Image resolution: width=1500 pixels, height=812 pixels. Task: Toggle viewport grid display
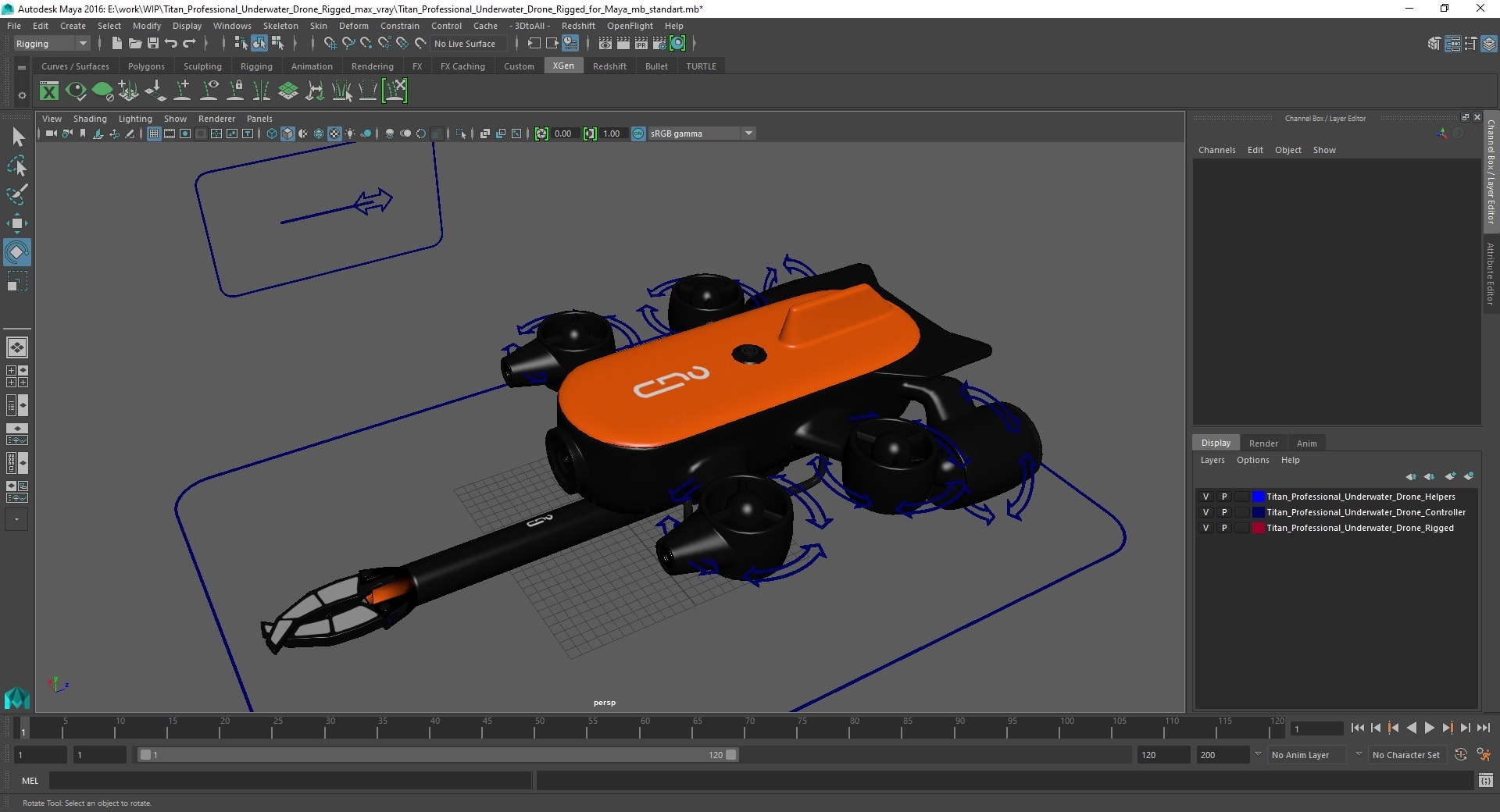[154, 134]
